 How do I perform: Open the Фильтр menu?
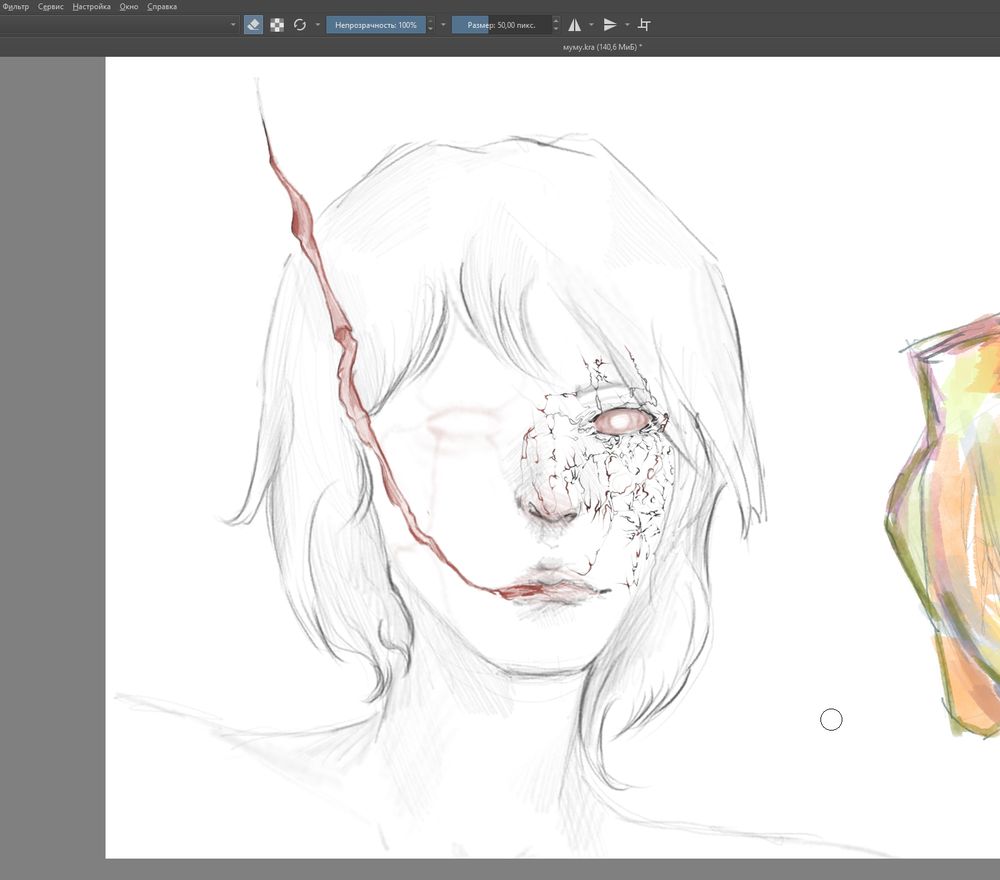16,6
